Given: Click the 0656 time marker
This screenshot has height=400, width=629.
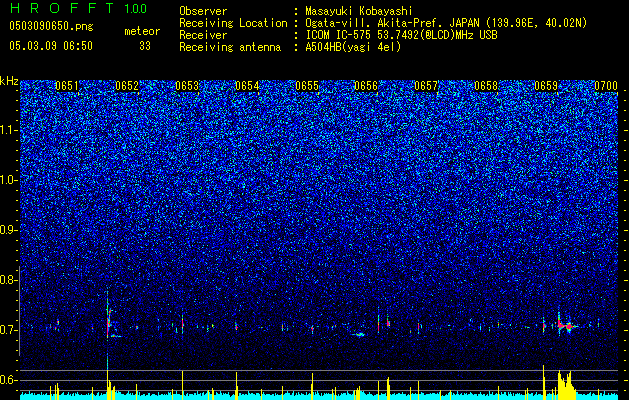Looking at the screenshot, I should (366, 86).
